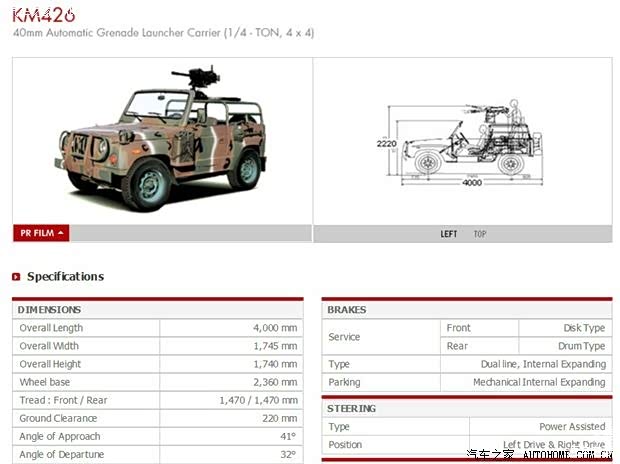Expand the PR FILM arrow
The width and height of the screenshot is (620, 464).
(x=62, y=233)
